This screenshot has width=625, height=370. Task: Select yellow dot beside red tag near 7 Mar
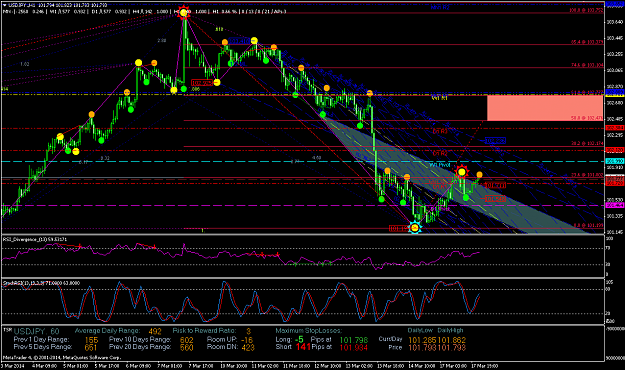pyautogui.click(x=217, y=83)
